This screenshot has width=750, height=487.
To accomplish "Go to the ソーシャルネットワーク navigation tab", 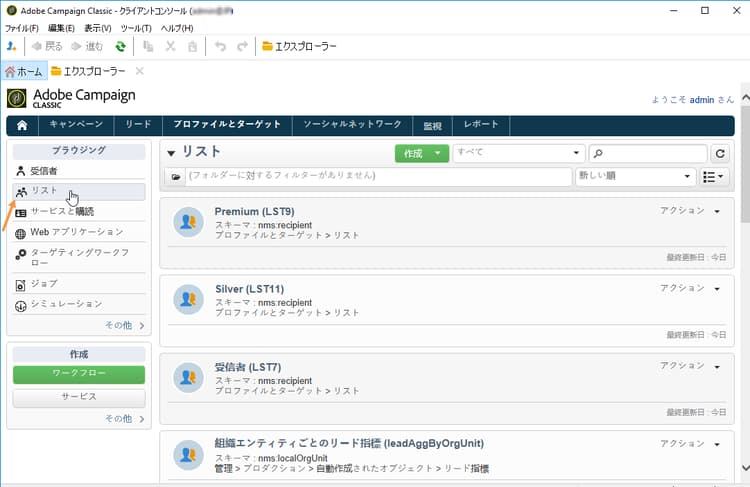I will tap(352, 124).
